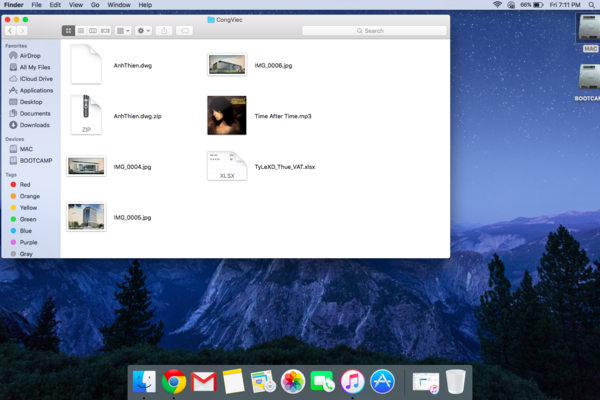600x400 pixels.
Task: Switch to icon view in Finder toolbar
Action: pos(68,31)
